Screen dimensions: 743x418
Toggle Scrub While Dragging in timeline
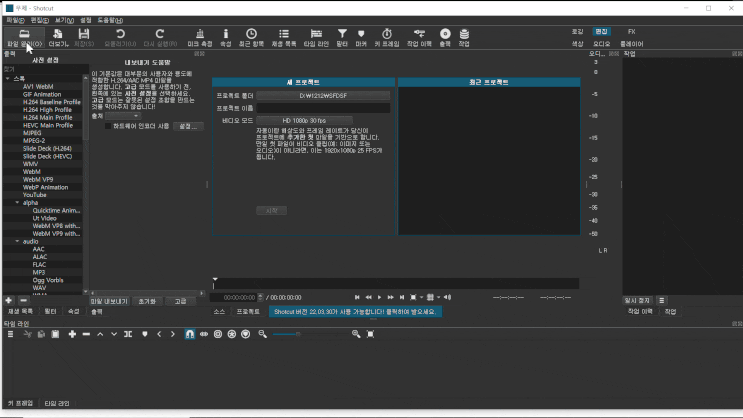click(204, 334)
